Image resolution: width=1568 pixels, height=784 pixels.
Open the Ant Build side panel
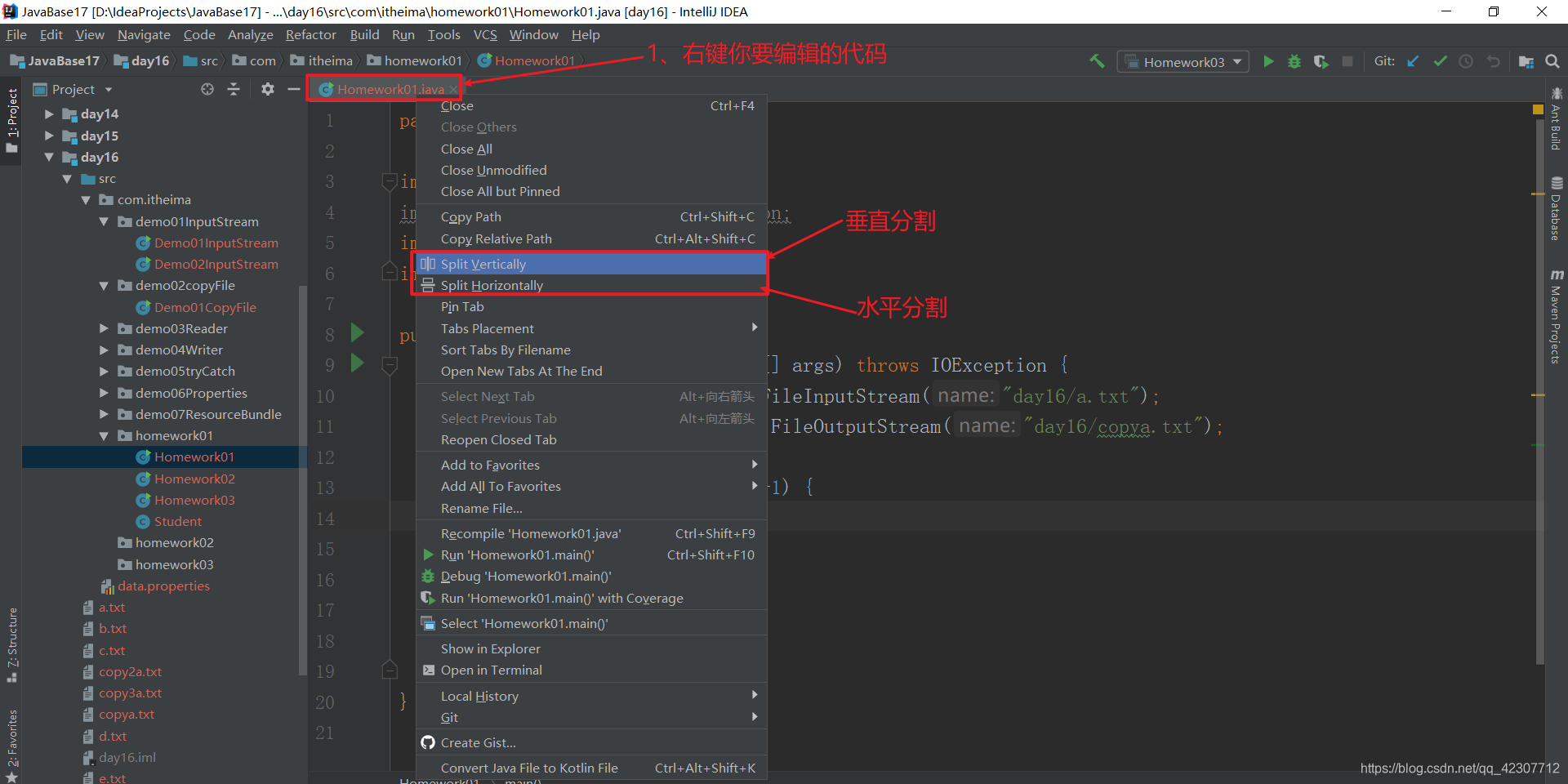pos(1557,119)
